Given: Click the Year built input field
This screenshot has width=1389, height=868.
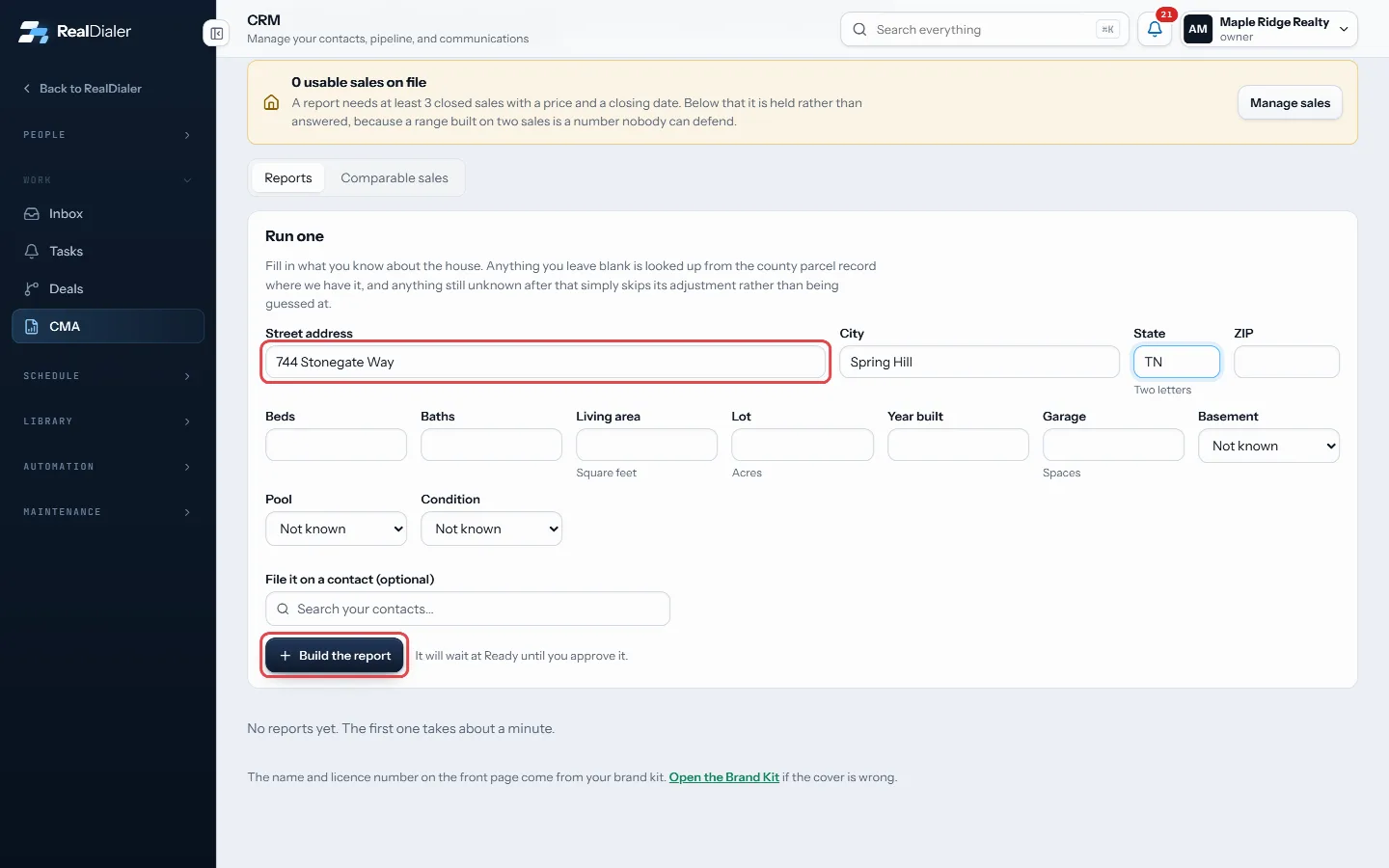Looking at the screenshot, I should pyautogui.click(x=958, y=445).
